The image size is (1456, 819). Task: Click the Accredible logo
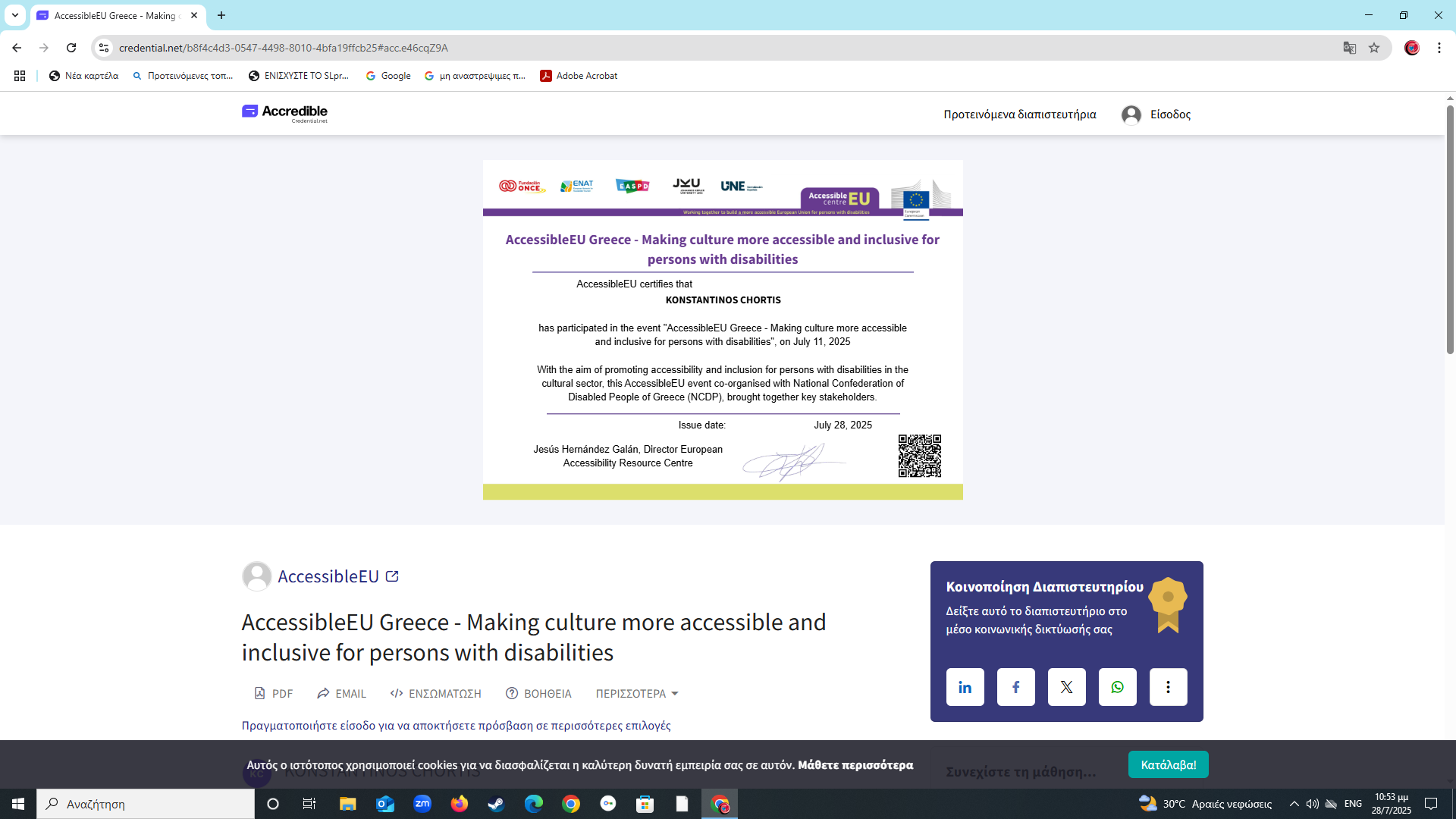coord(284,114)
